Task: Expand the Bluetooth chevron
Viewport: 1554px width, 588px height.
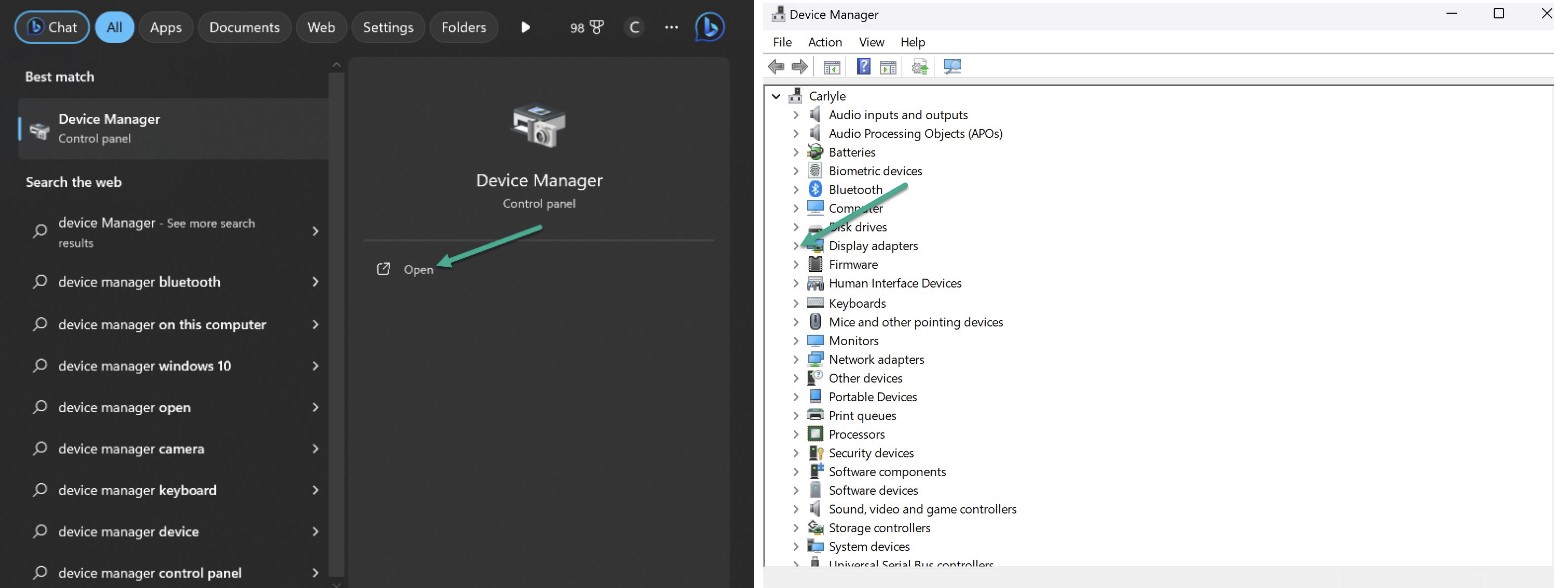Action: (796, 190)
